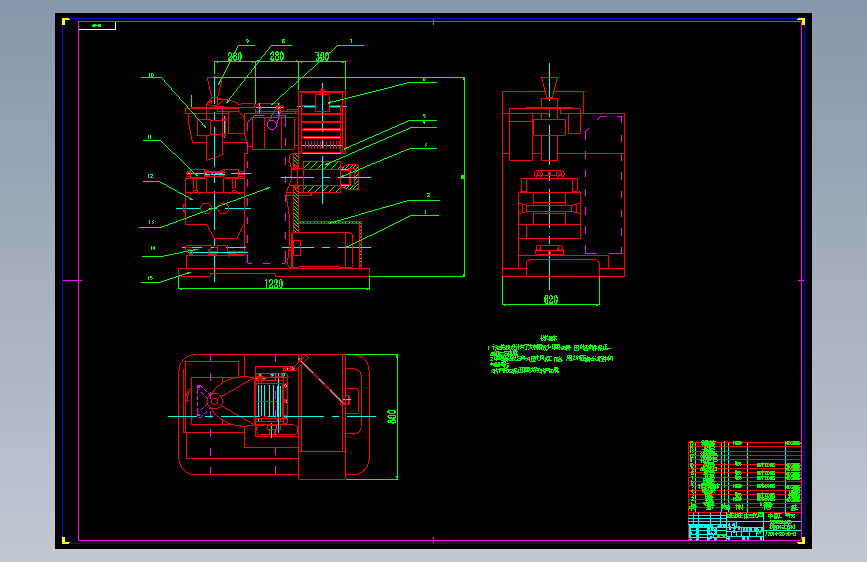Select part leader number 12
The image size is (867, 562).
150,176
